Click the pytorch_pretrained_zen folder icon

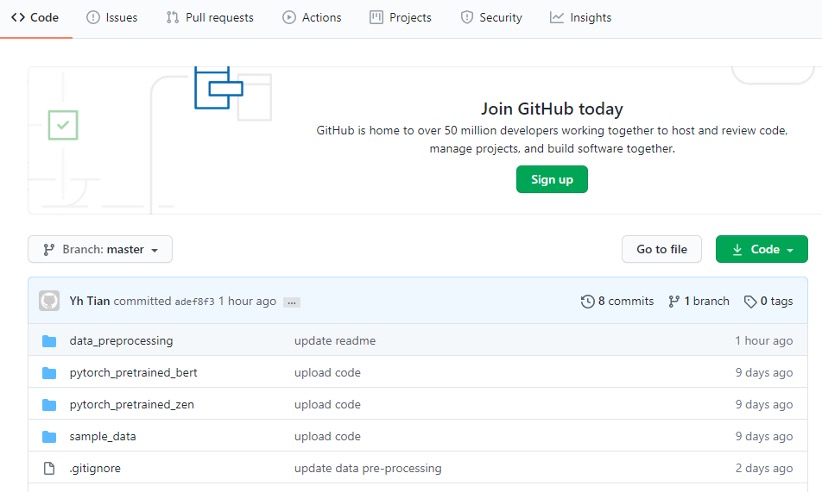(x=49, y=405)
